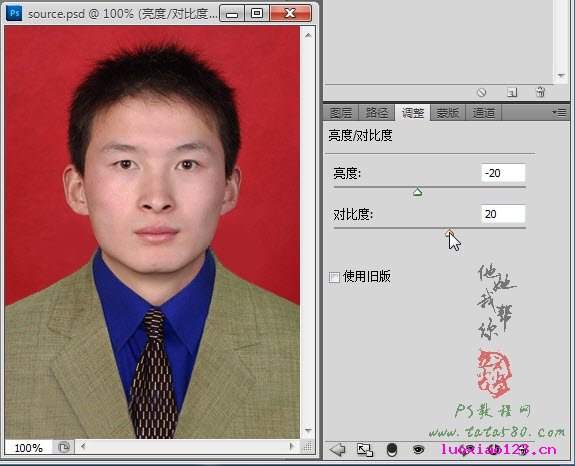This screenshot has width=575, height=466.
Task: Click horizontal scrollbar left arrow
Action: coord(83,446)
